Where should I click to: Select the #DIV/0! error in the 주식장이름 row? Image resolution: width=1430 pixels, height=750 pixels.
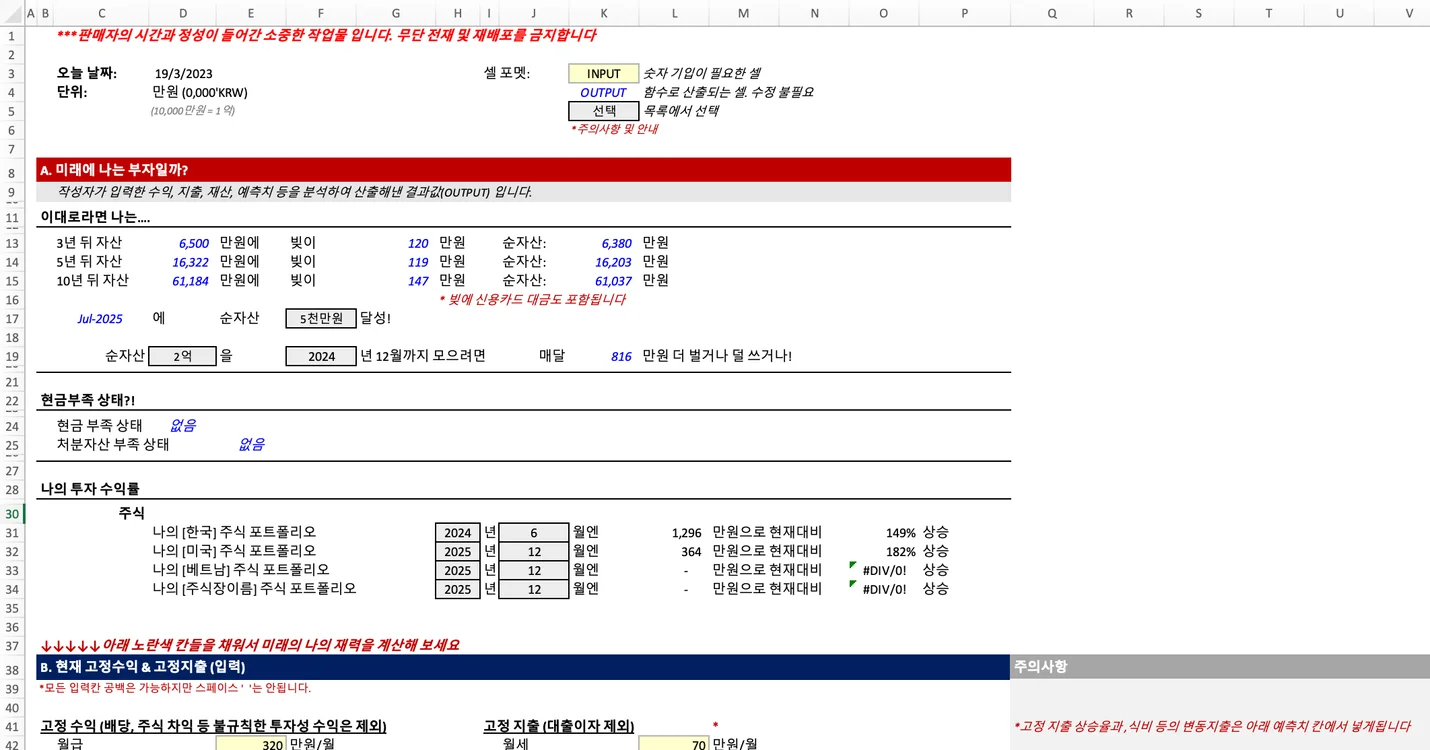click(x=885, y=590)
